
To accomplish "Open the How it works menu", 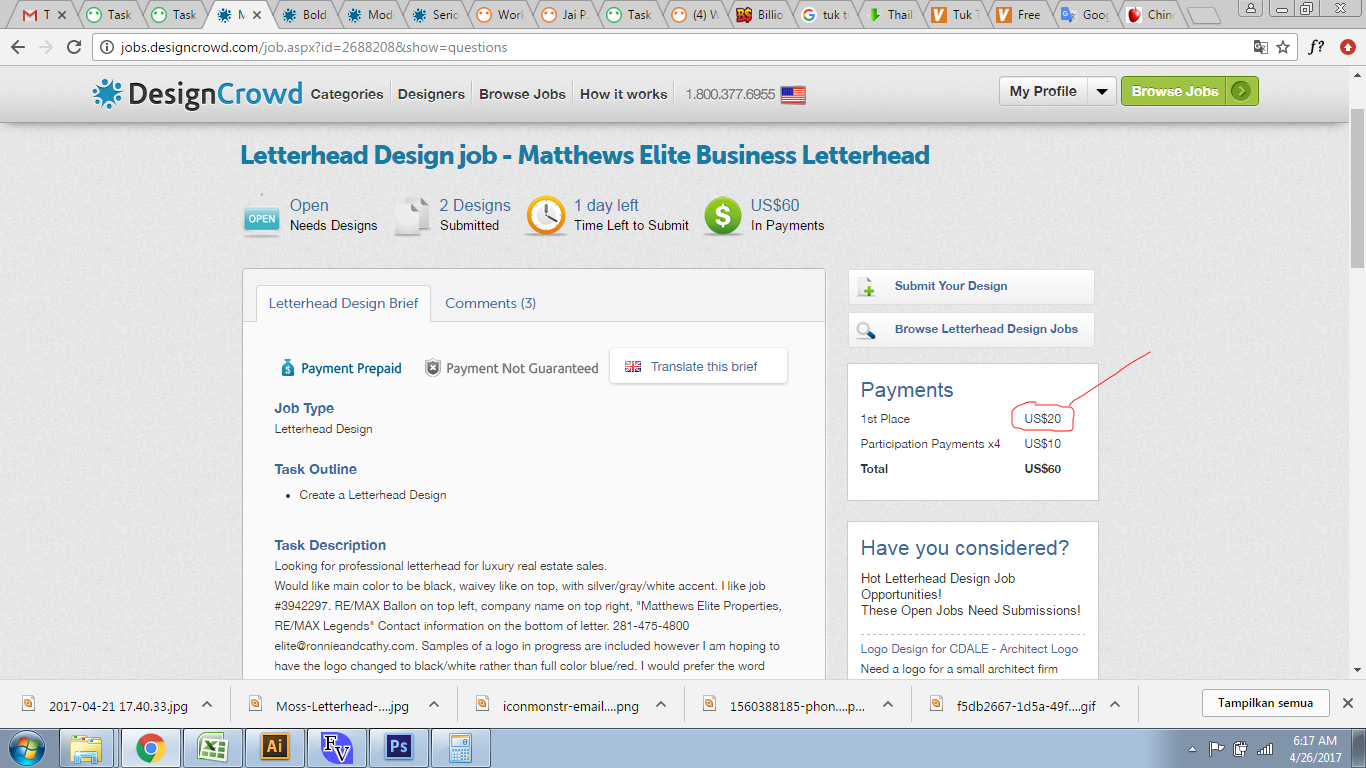I will [623, 94].
